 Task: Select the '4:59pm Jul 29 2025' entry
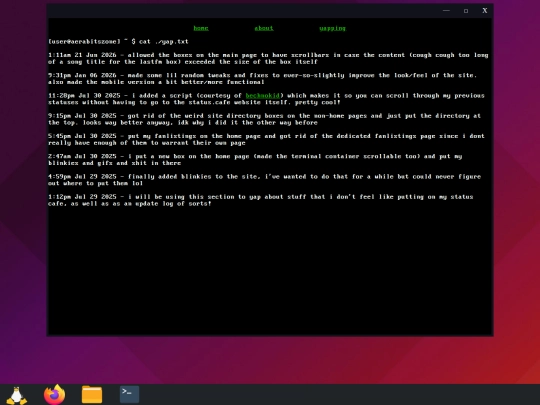tap(264, 180)
